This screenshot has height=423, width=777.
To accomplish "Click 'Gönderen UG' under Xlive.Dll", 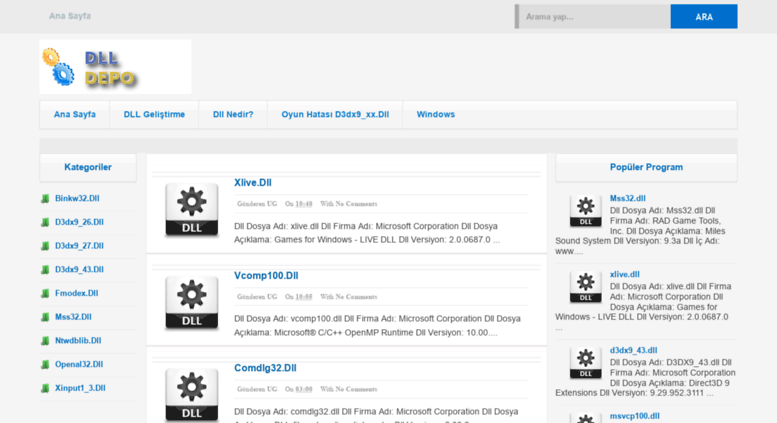I will coord(257,204).
